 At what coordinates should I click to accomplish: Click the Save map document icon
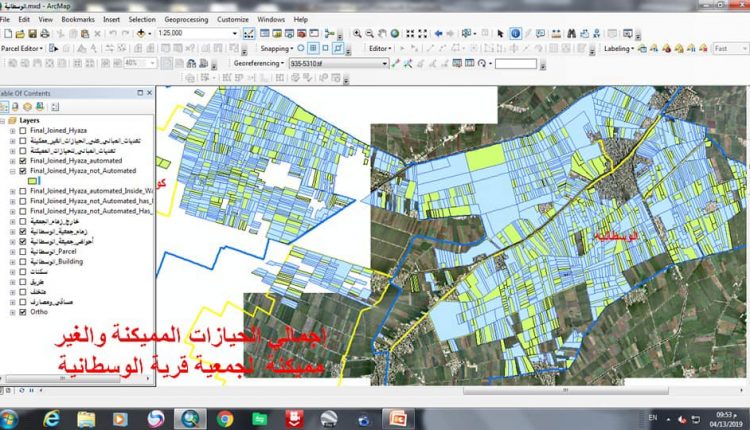pyautogui.click(x=34, y=33)
